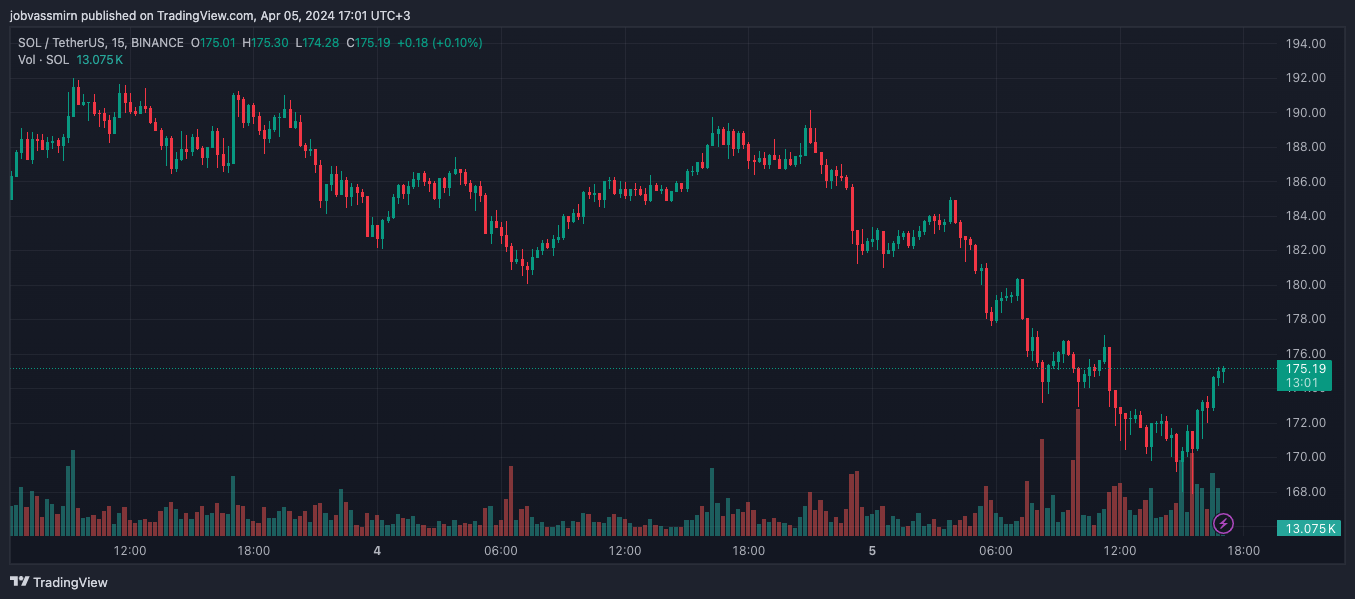The height and width of the screenshot is (599, 1355).
Task: Click the 186.00 price axis label
Action: click(x=1306, y=182)
